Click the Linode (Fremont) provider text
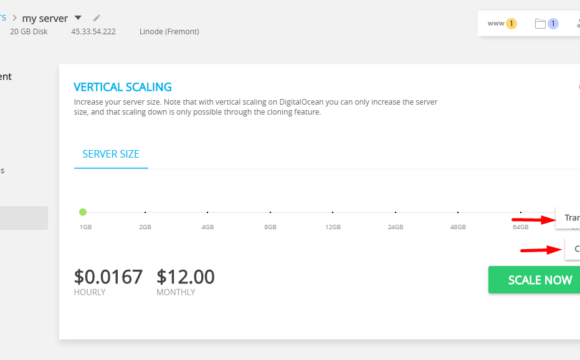 [x=169, y=31]
